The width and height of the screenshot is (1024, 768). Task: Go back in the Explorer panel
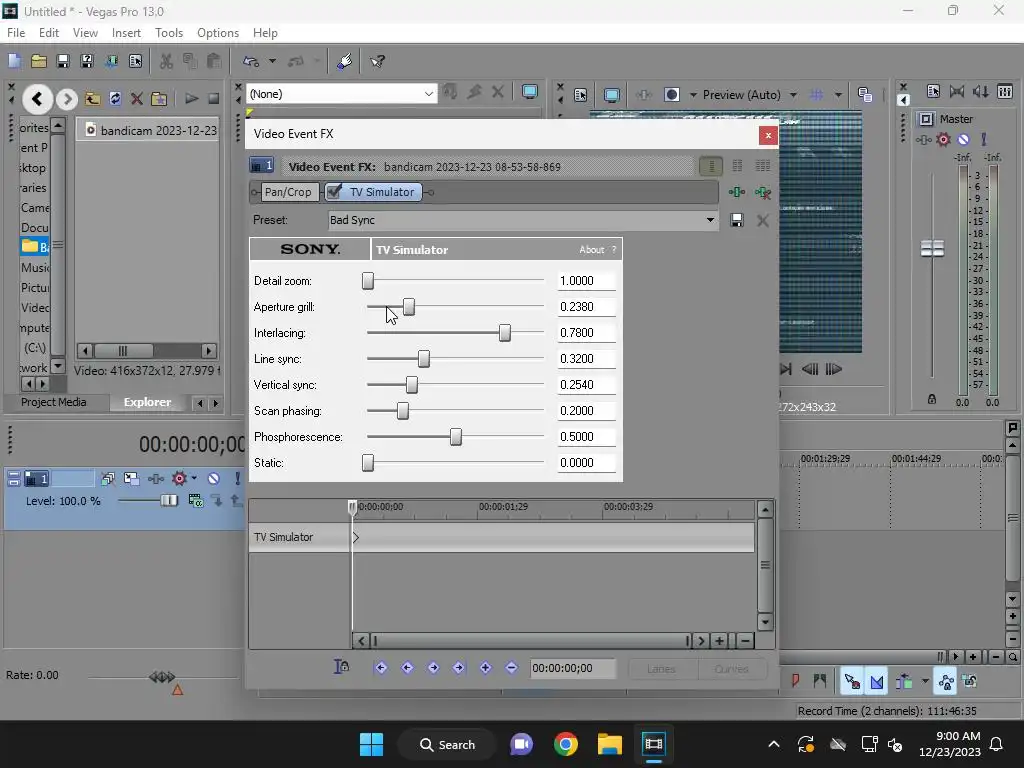tap(37, 99)
